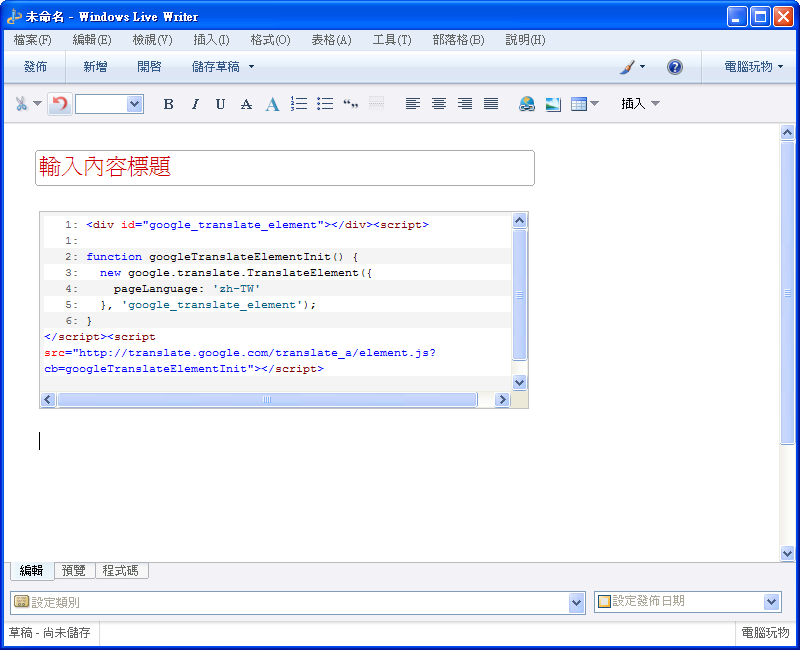This screenshot has height=650, width=800.
Task: Toggle Underline formatting
Action: [220, 104]
